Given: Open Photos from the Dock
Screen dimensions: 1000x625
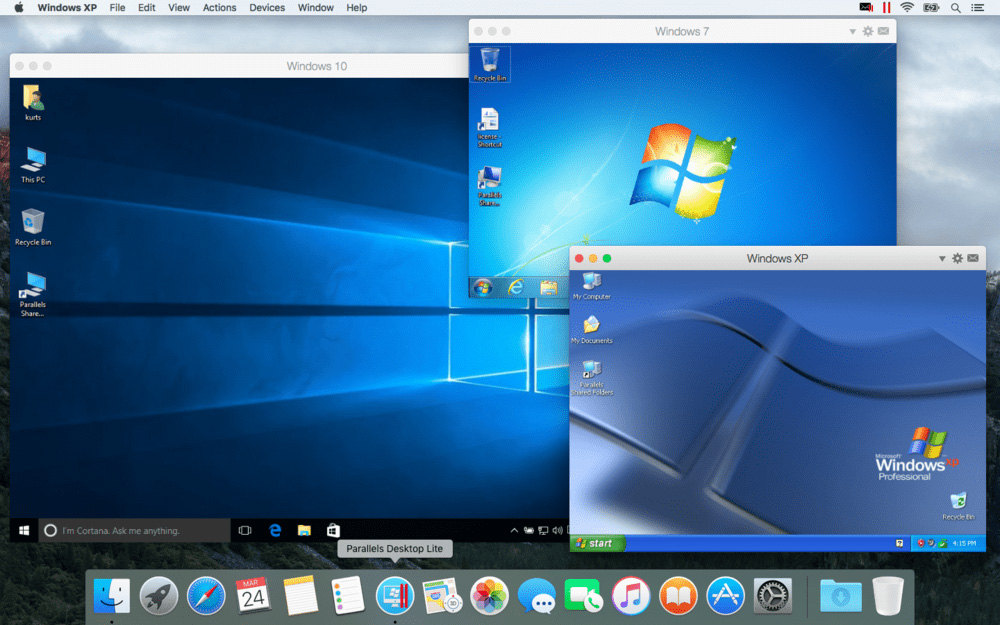Looking at the screenshot, I should coord(489,596).
